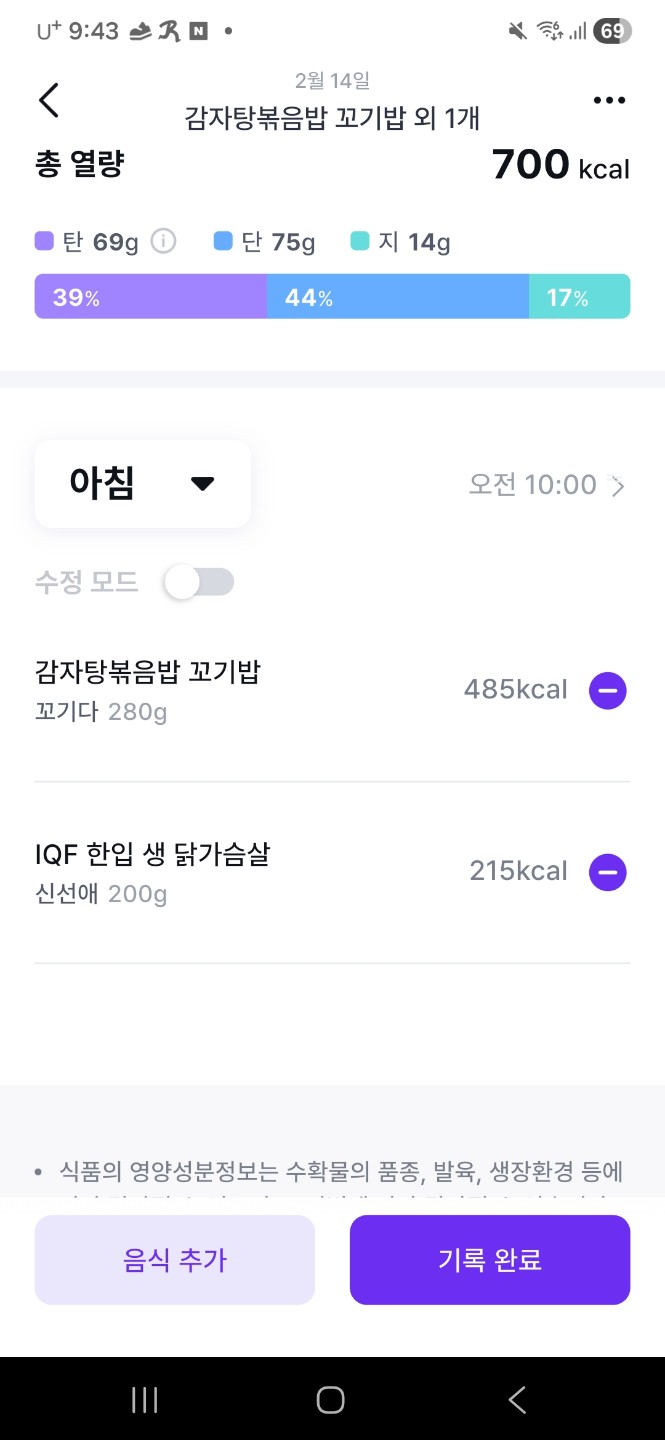Open the 아침 meal type dropdown
The height and width of the screenshot is (1440, 665).
[142, 484]
